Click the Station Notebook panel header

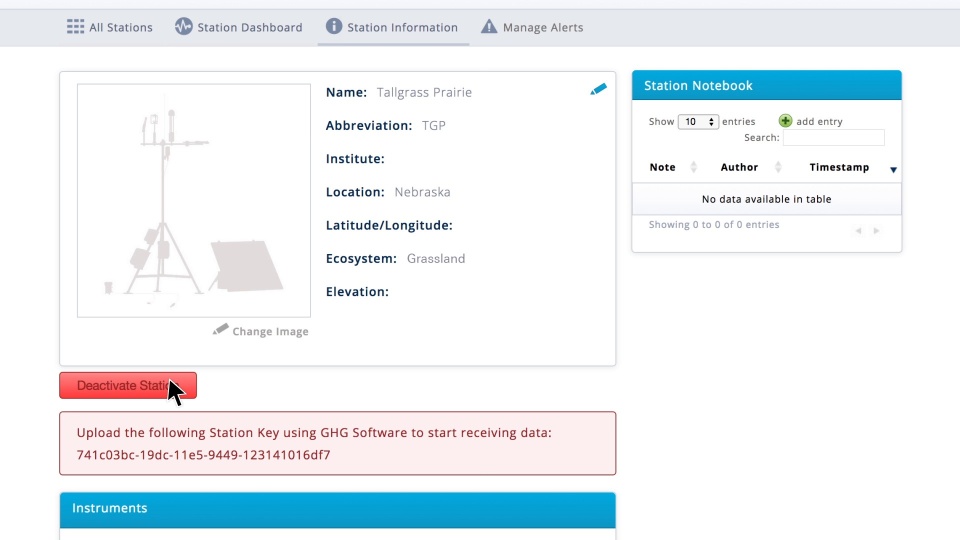pos(767,85)
